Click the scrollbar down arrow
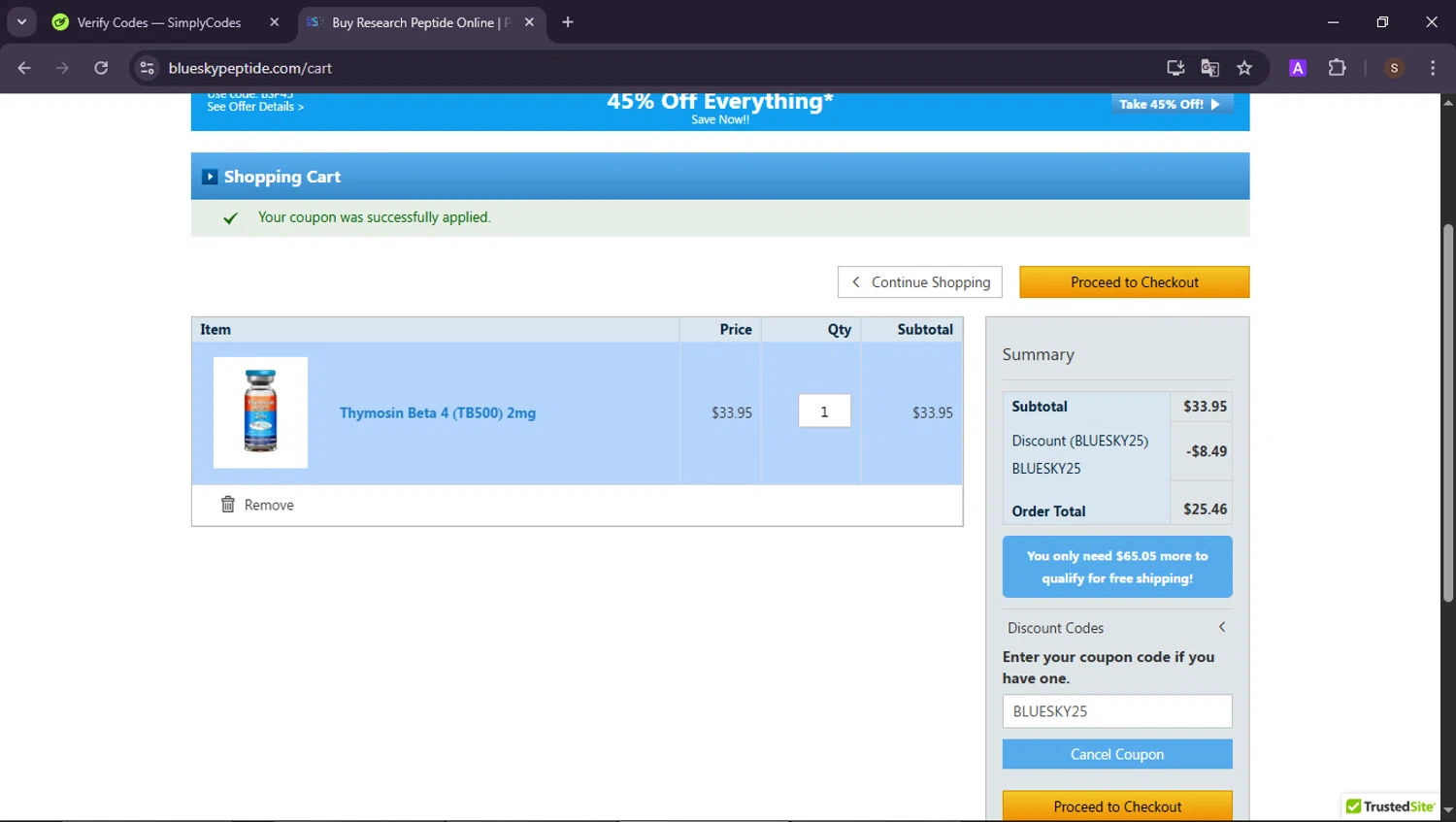1456x822 pixels. (1448, 809)
